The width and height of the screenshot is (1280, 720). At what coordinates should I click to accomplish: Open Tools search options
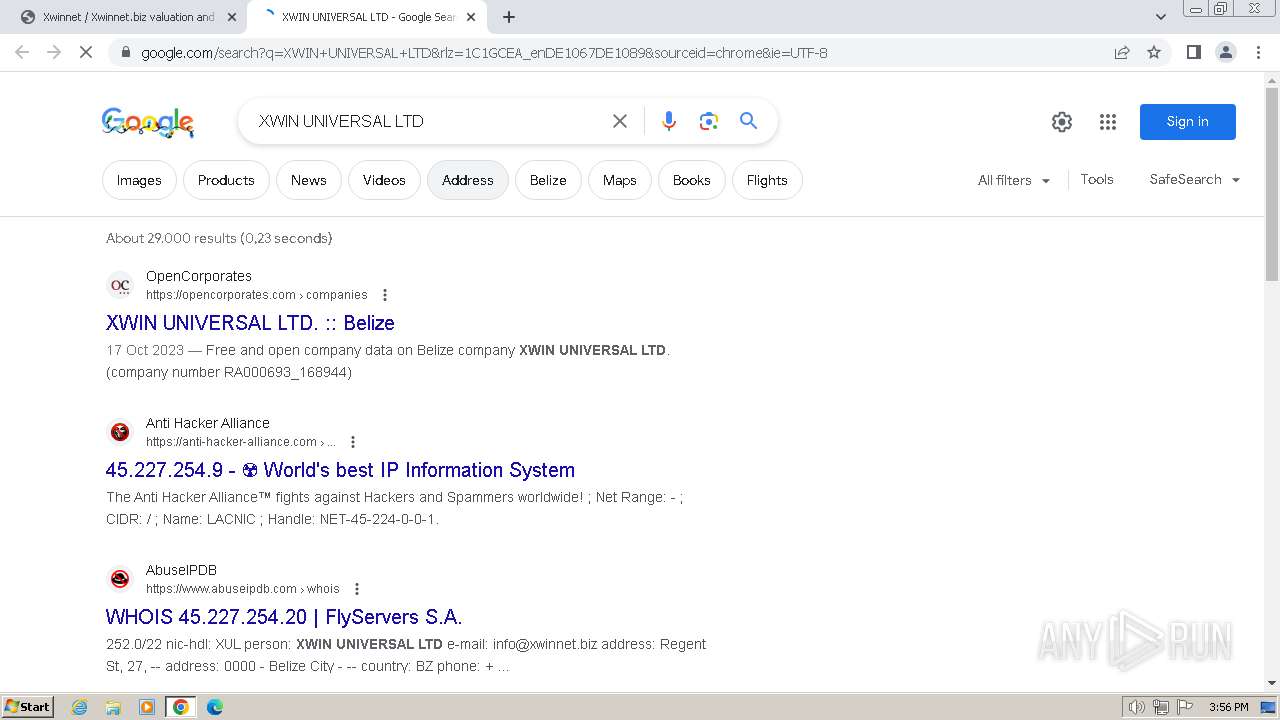click(x=1097, y=179)
